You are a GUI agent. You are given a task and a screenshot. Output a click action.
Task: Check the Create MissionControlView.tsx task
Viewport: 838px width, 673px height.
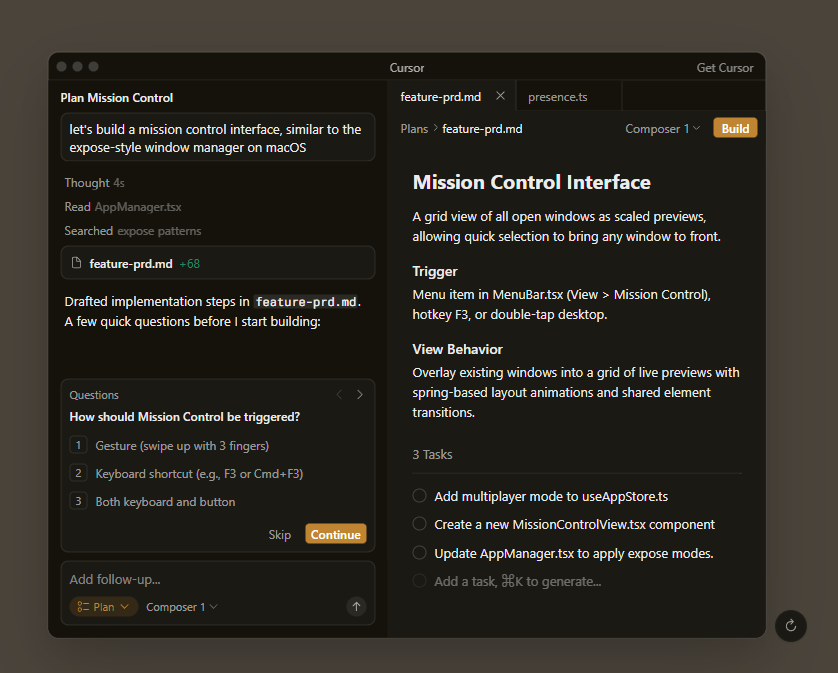tap(419, 524)
